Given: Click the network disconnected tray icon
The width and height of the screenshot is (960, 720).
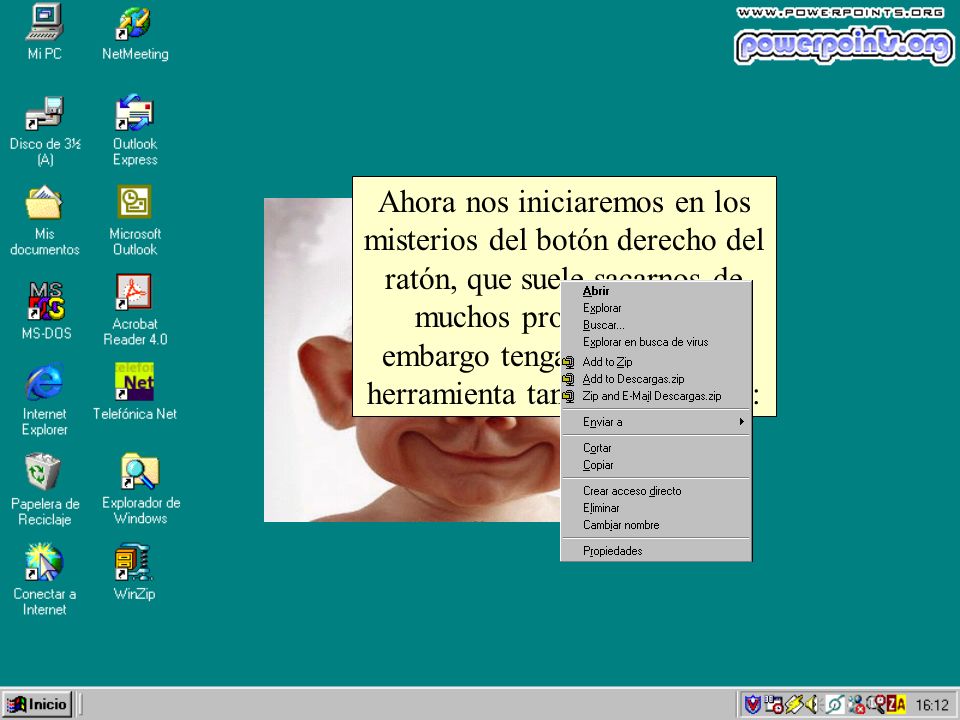Looking at the screenshot, I should tap(857, 704).
